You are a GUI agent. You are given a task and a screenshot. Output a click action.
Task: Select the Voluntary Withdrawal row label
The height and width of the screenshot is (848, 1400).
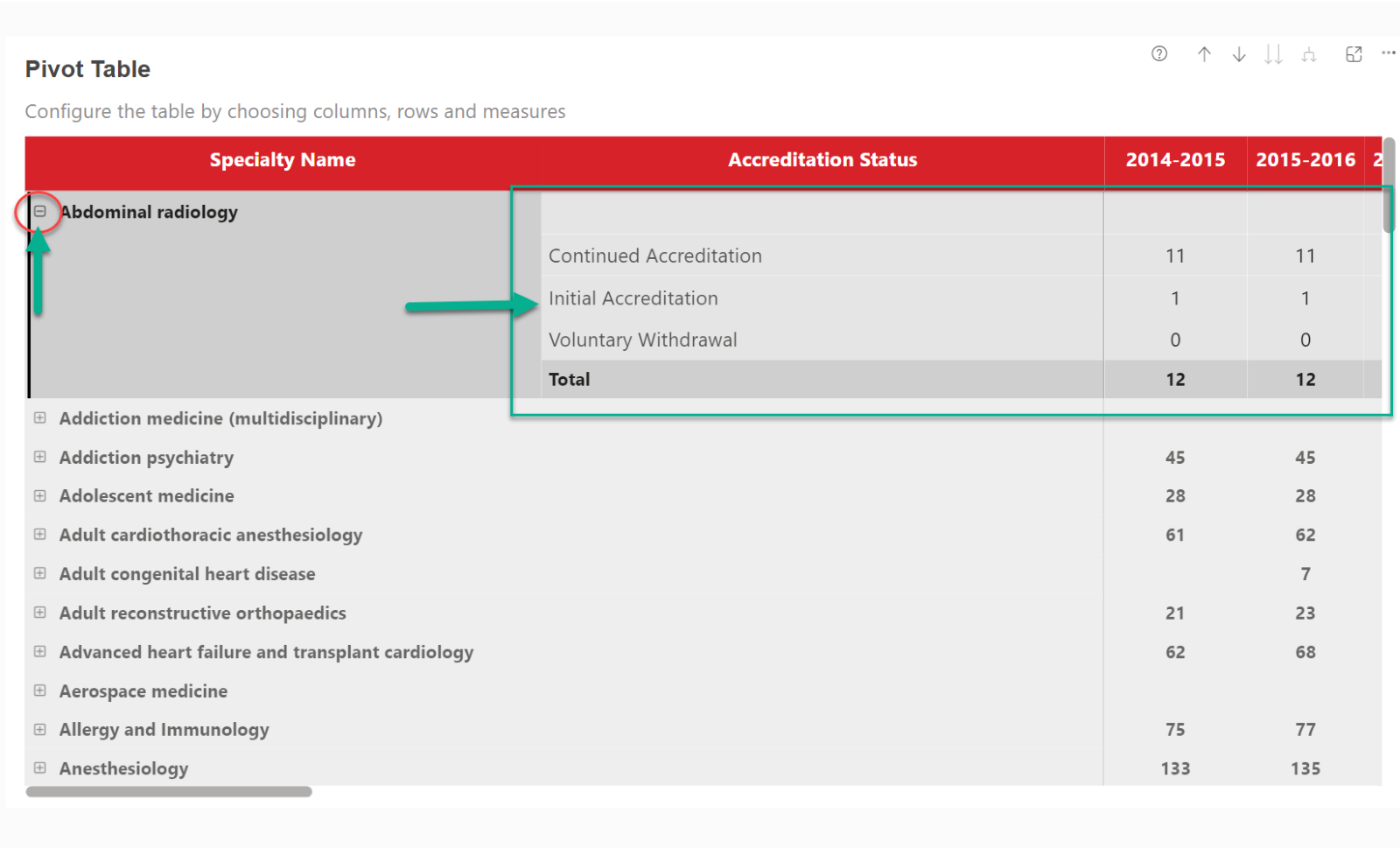[643, 340]
